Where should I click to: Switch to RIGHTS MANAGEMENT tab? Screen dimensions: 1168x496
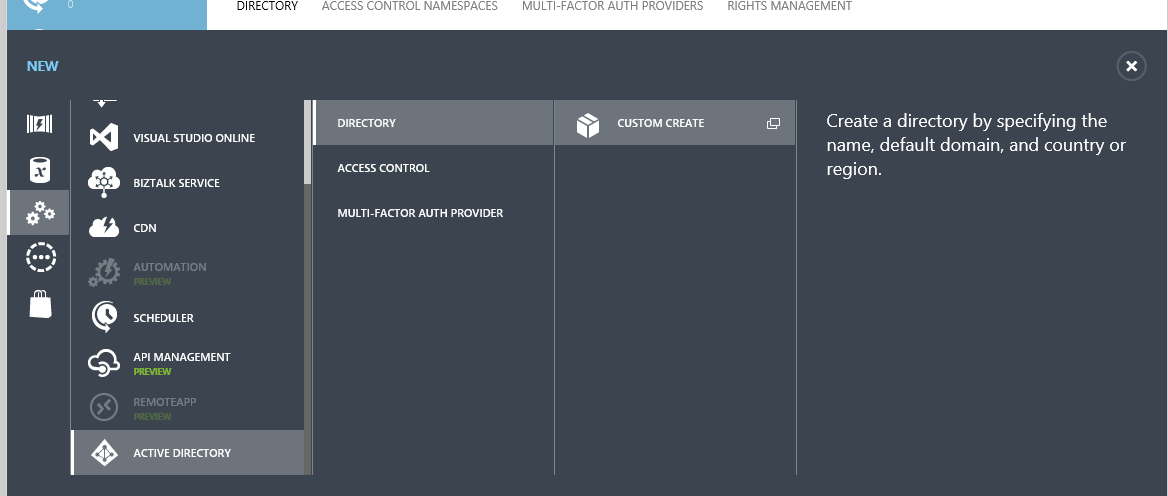click(790, 6)
